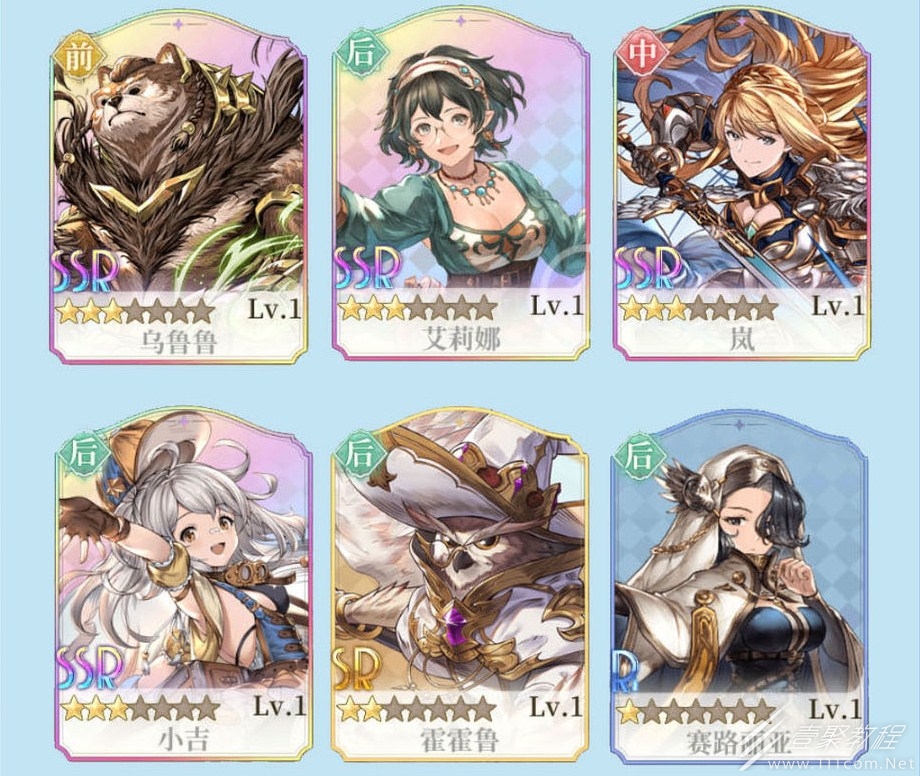Image resolution: width=920 pixels, height=776 pixels.
Task: Click the gold SR rarity icon on 霍霍鲁 card
Action: click(357, 668)
